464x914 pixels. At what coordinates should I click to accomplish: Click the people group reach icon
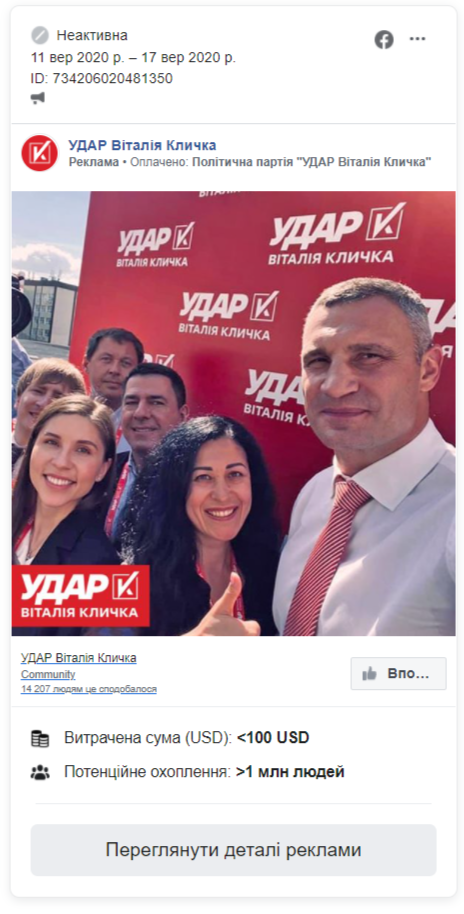40,773
